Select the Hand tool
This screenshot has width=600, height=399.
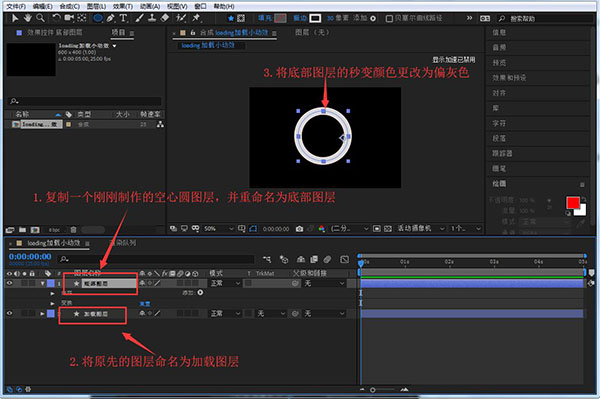pyautogui.click(x=27, y=18)
